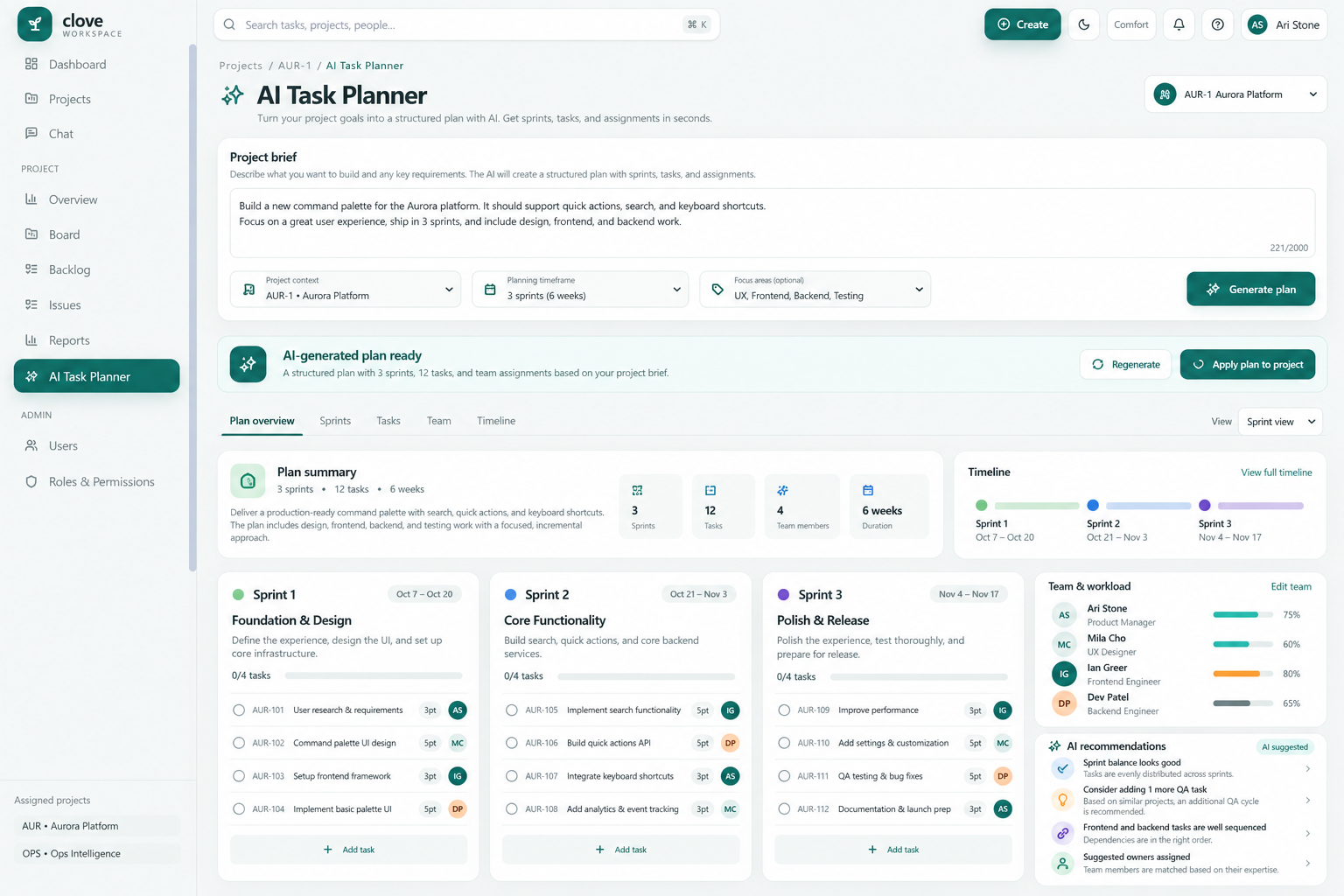
Task: Click the search magnifier icon
Action: (229, 24)
